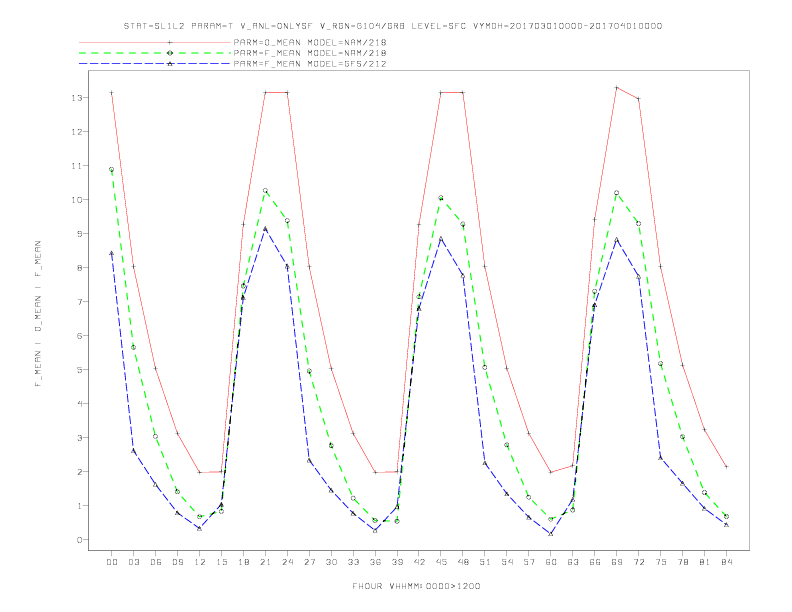
Task: Click the red legend line plus marker
Action: pos(170,42)
